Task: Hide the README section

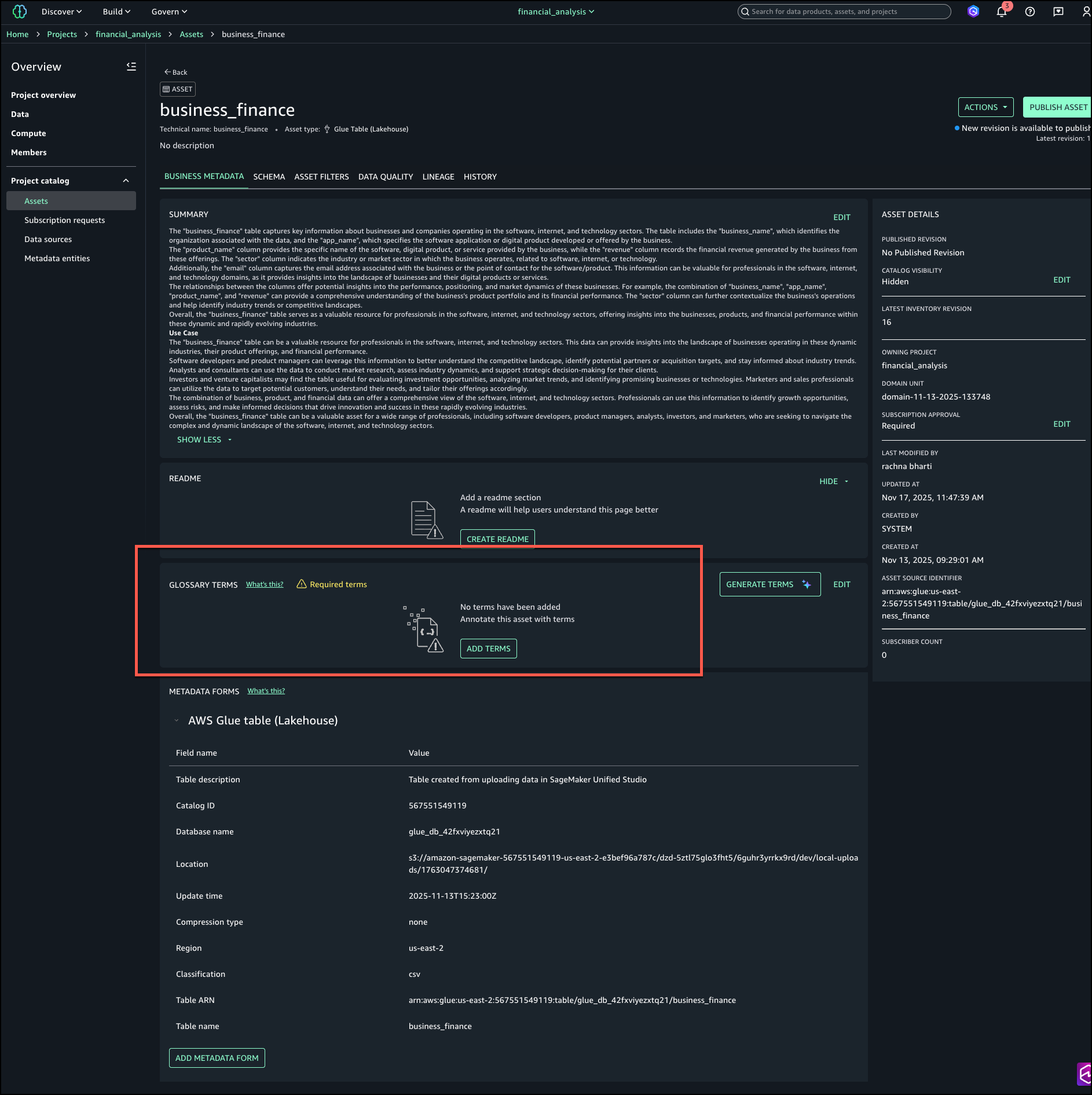Action: [834, 481]
